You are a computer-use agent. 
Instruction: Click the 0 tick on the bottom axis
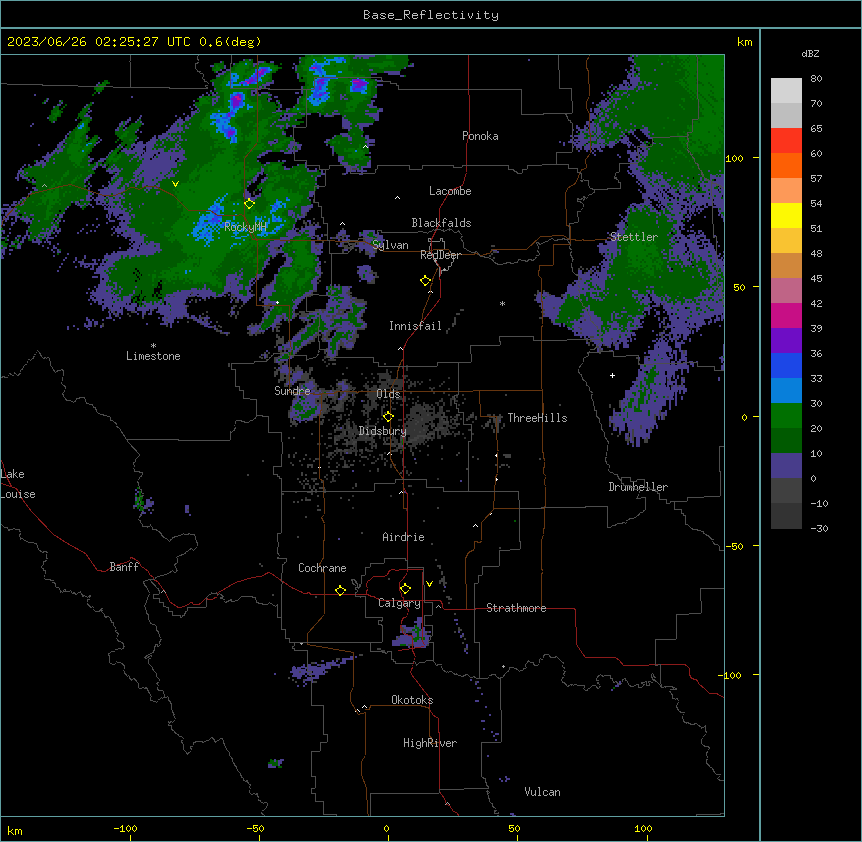pyautogui.click(x=386, y=829)
